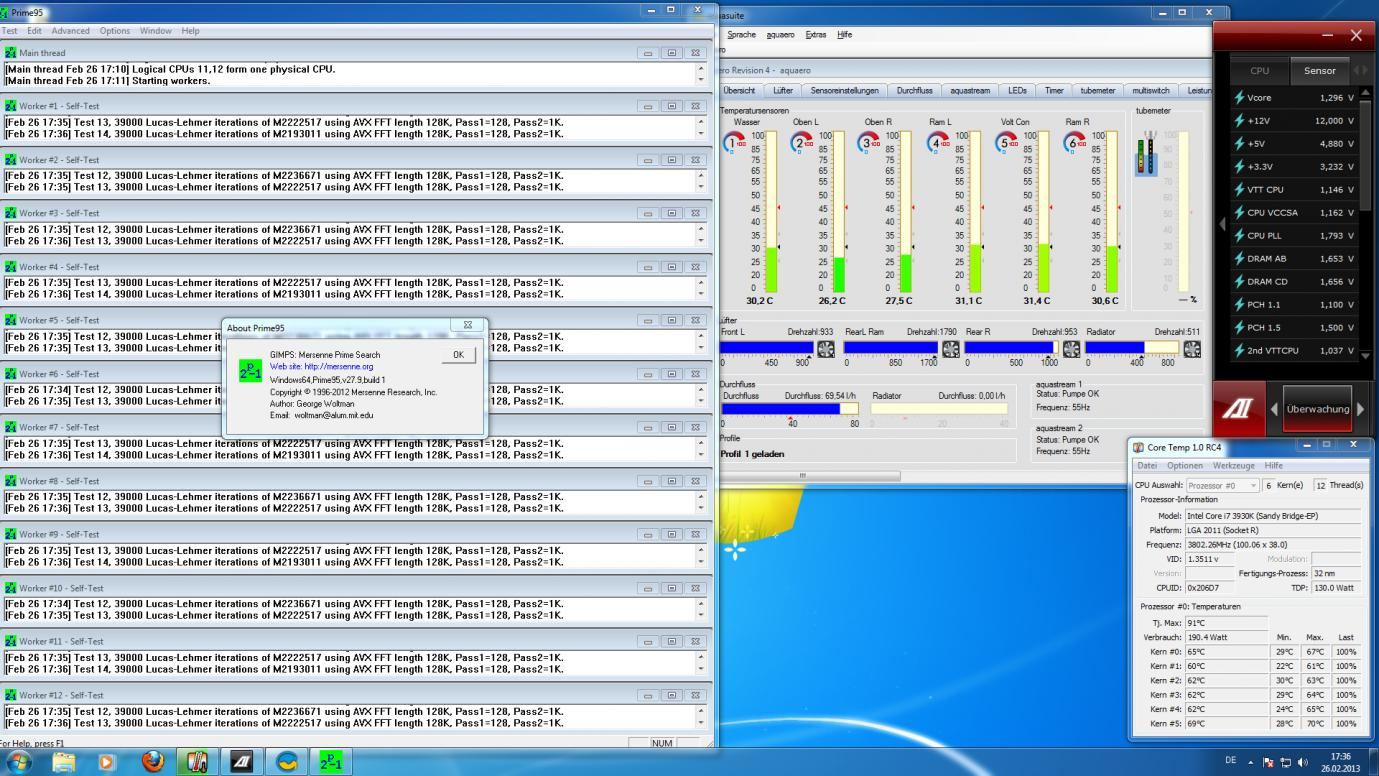The height and width of the screenshot is (776, 1379).
Task: Open Prime95 Advanced menu
Action: (70, 31)
